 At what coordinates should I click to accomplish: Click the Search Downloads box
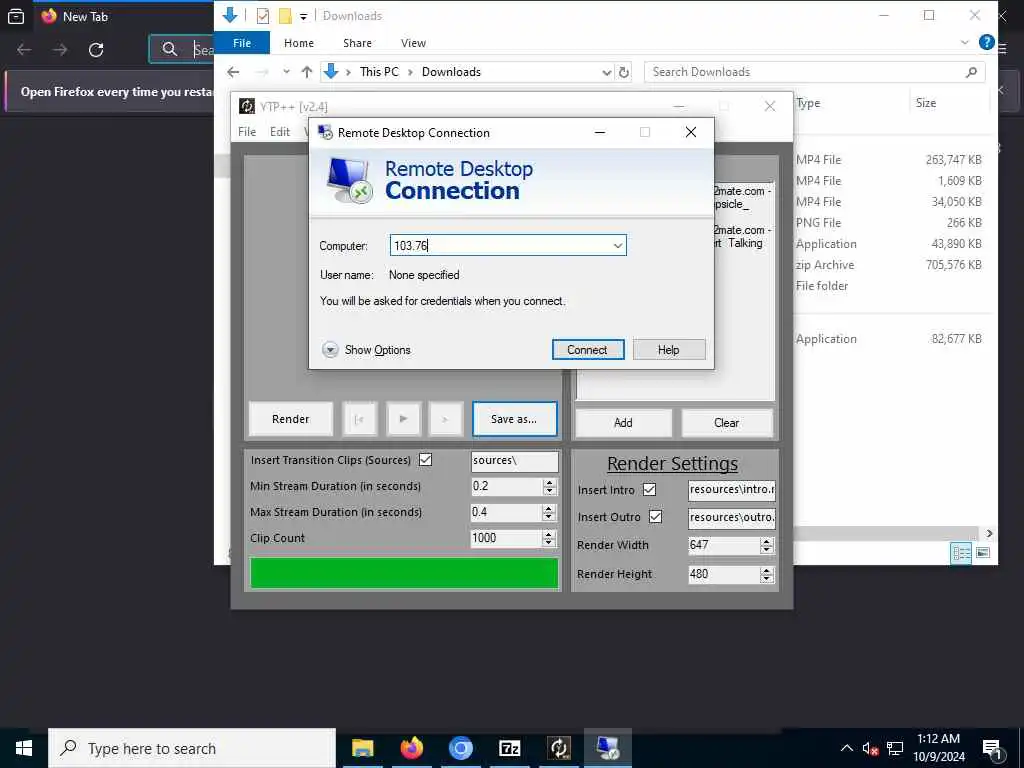click(x=814, y=72)
